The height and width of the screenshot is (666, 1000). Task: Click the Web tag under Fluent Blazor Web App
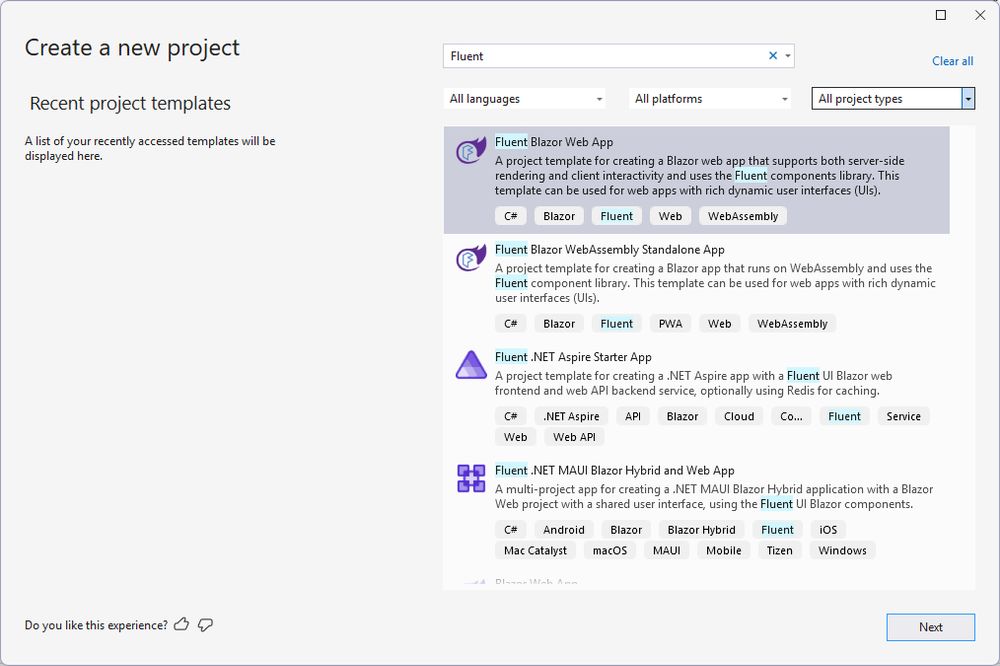(x=670, y=216)
